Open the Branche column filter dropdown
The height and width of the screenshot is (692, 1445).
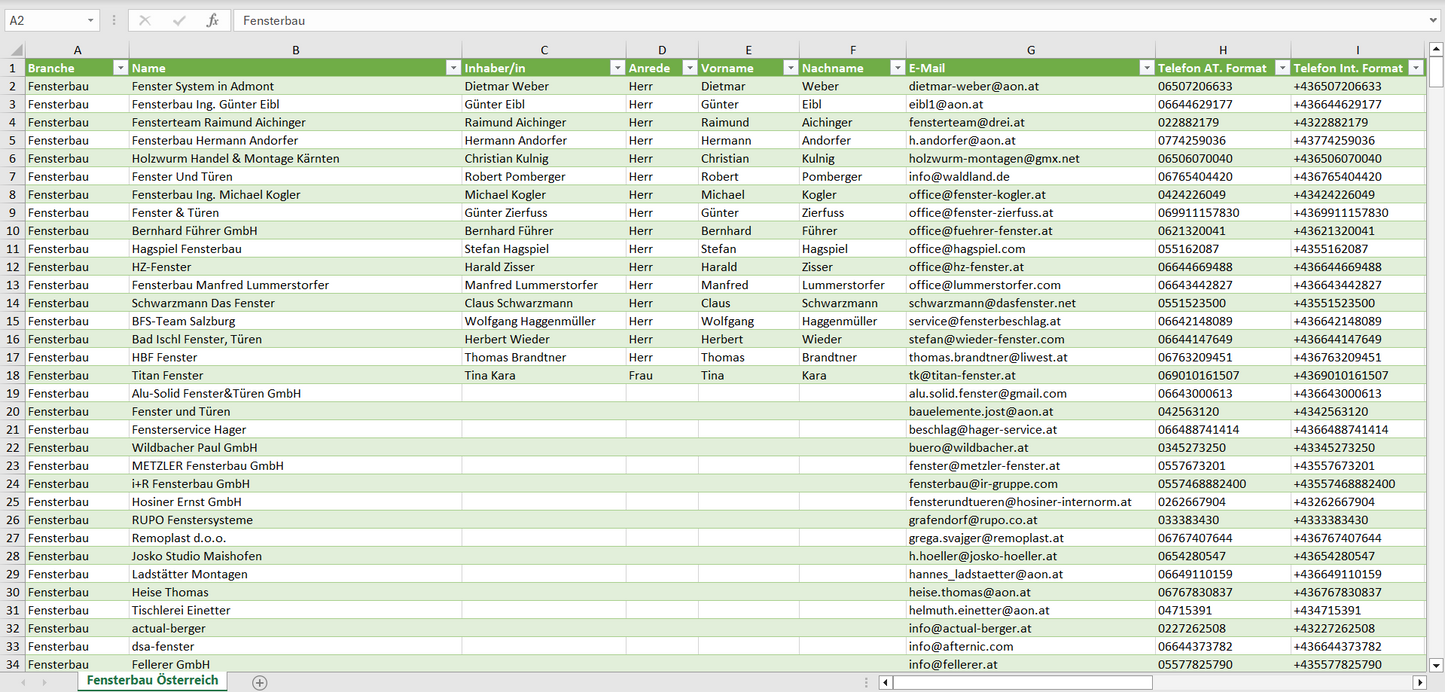120,68
